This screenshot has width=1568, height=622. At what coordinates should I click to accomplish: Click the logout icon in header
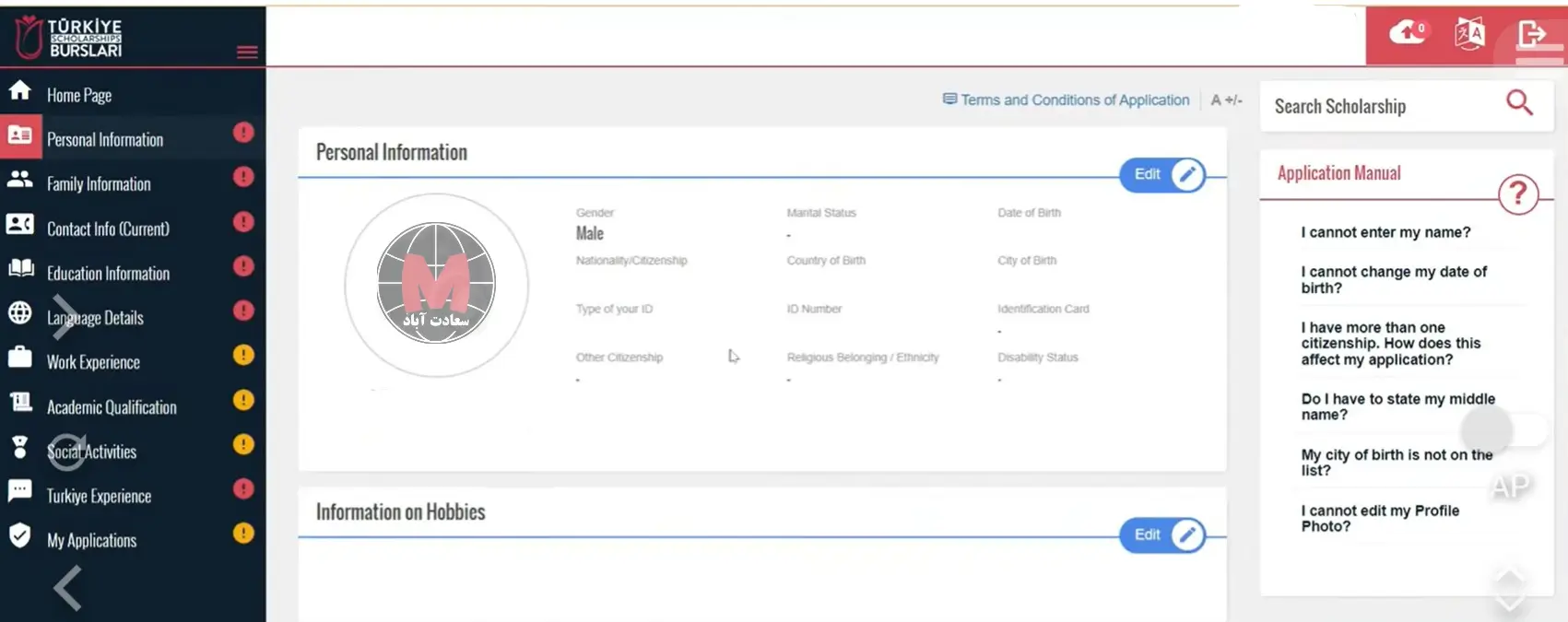point(1531,34)
